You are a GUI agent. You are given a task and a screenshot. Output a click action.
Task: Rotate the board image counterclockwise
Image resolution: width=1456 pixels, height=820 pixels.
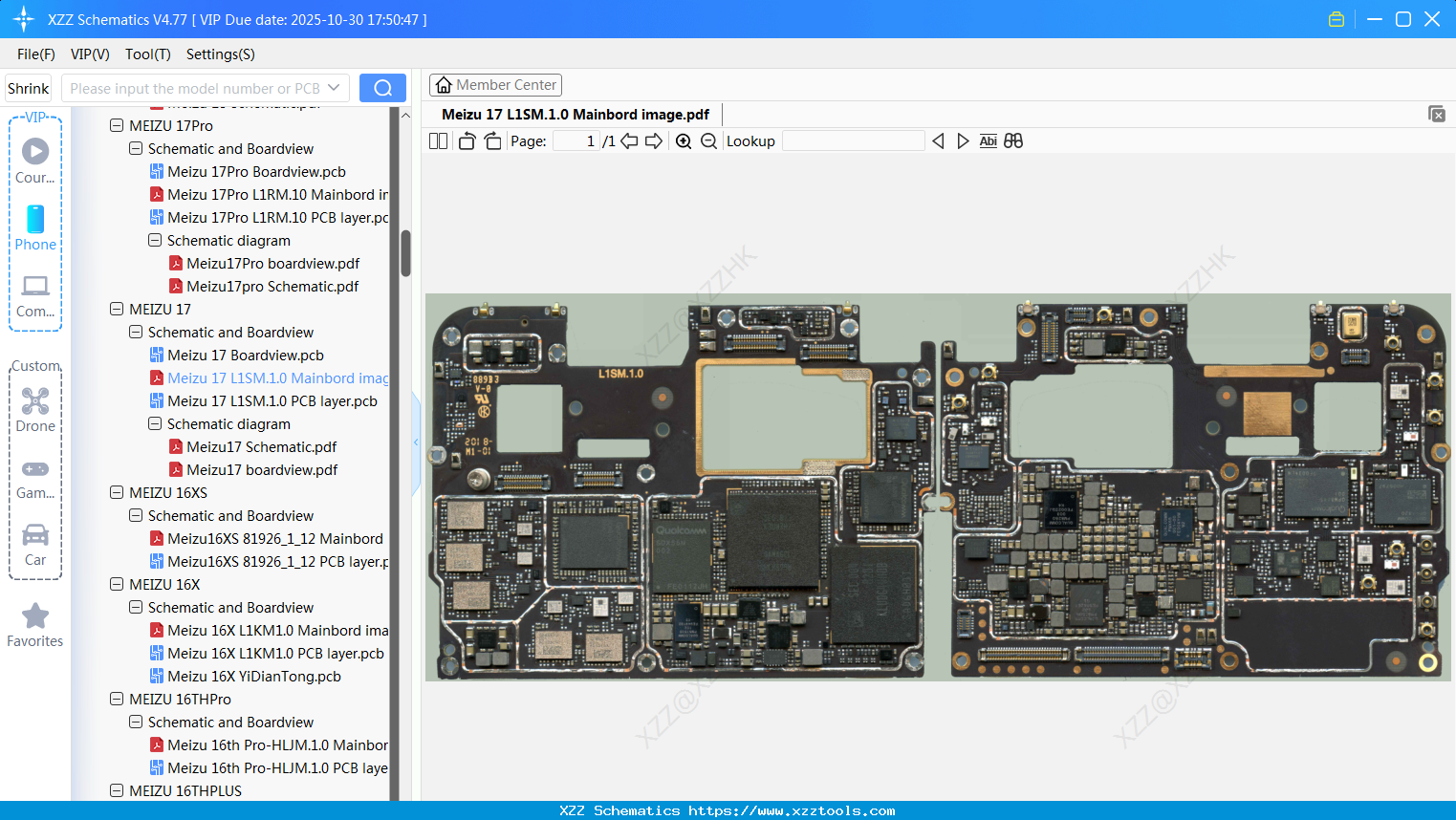466,140
